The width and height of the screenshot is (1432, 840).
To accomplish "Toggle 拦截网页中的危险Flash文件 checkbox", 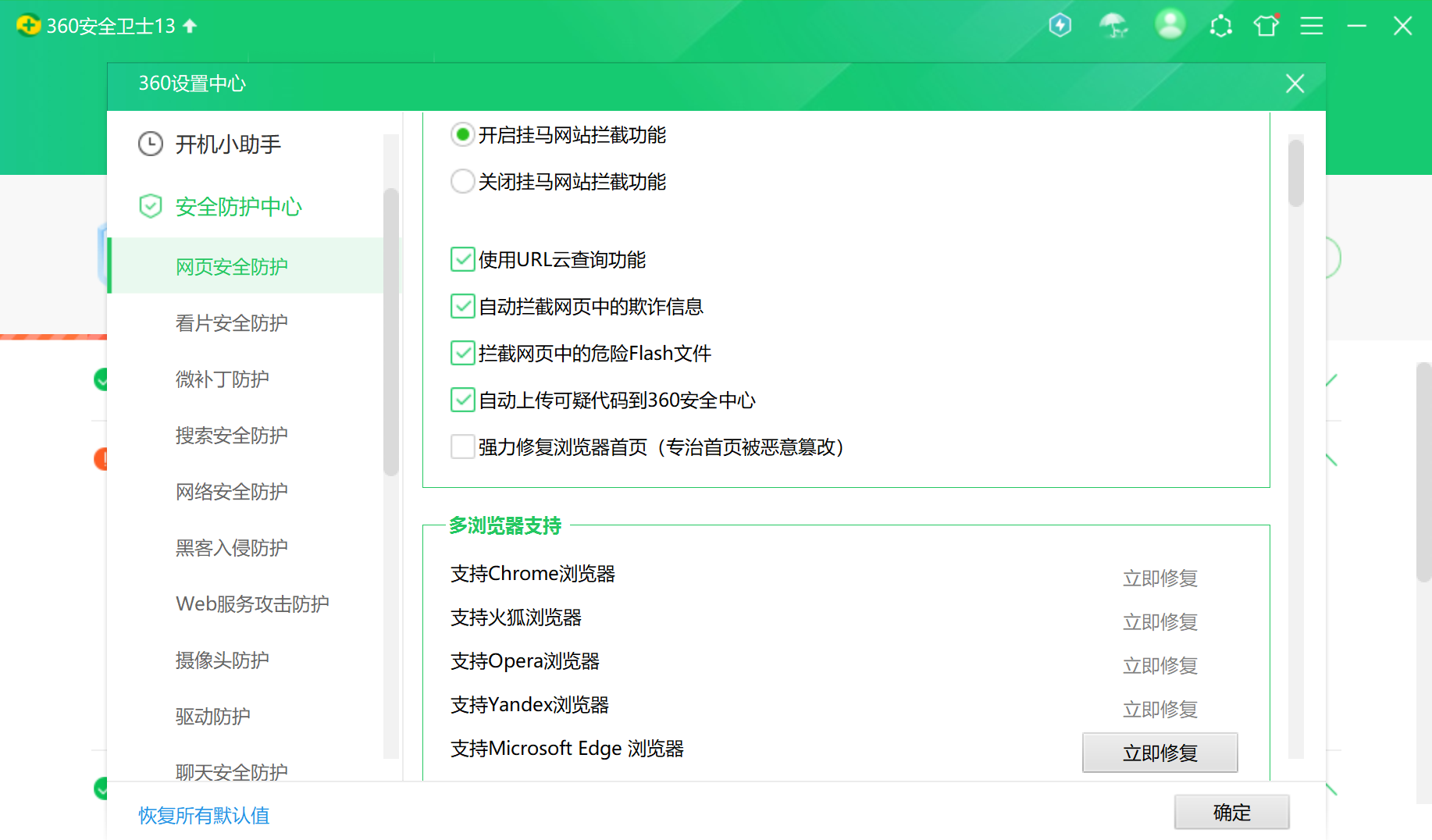I will (x=463, y=353).
